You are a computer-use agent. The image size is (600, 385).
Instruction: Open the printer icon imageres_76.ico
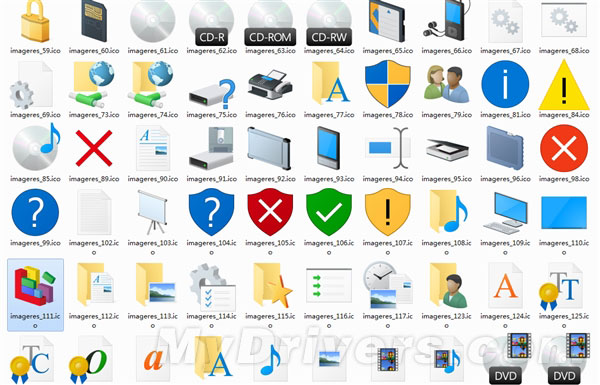270,85
